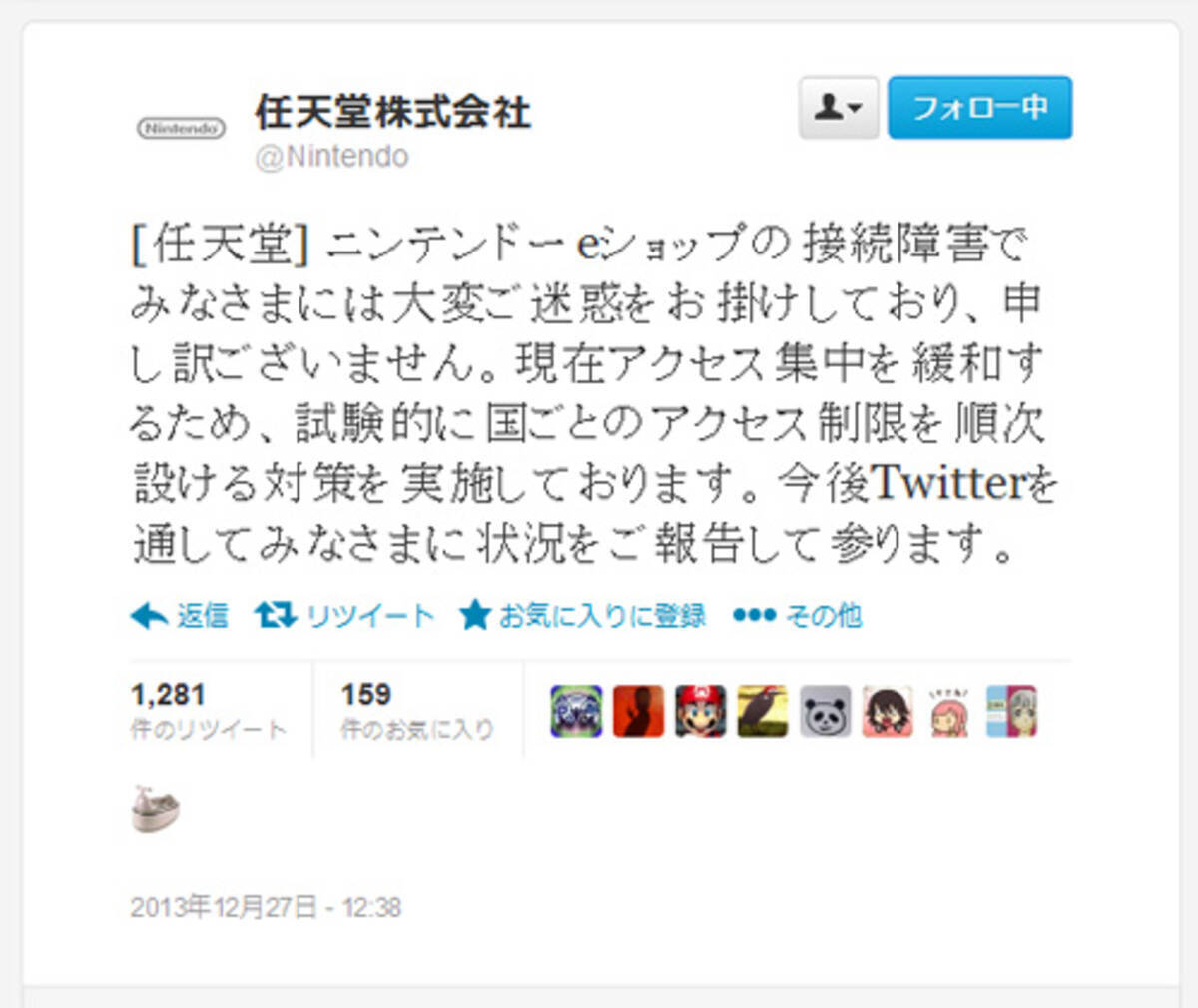
Task: Open the Mario face avatar
Action: [700, 712]
